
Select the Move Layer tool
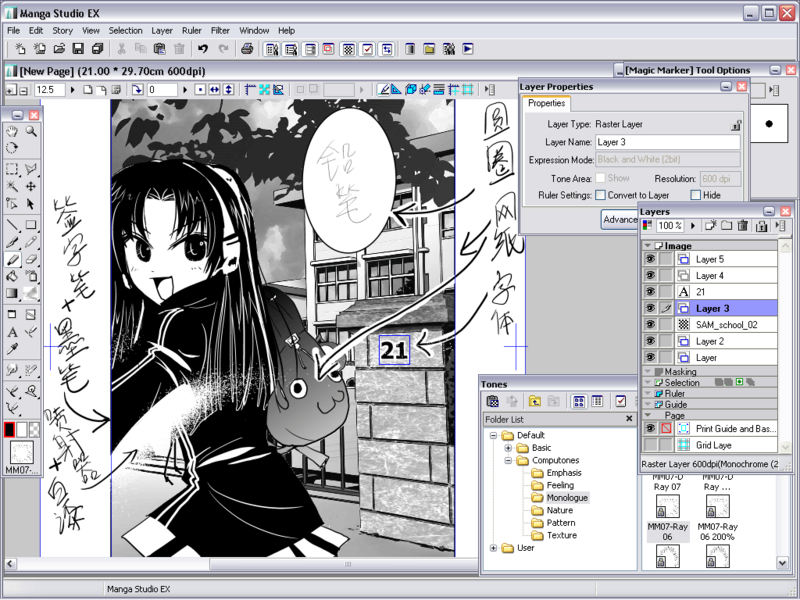click(x=31, y=186)
